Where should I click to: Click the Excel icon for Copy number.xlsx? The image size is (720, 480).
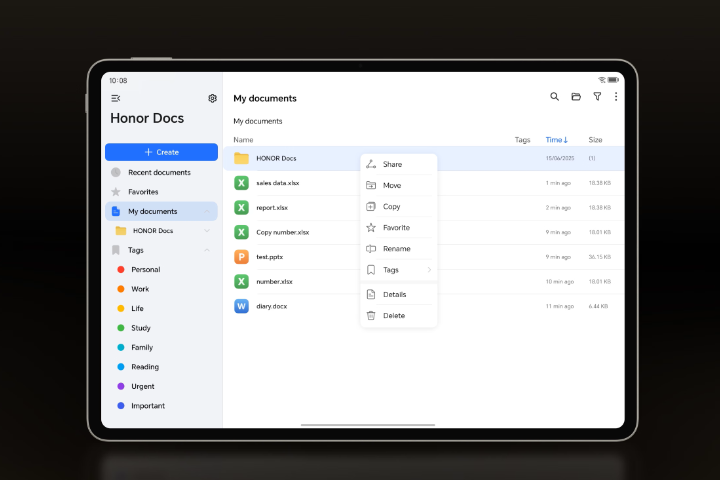pos(241,232)
